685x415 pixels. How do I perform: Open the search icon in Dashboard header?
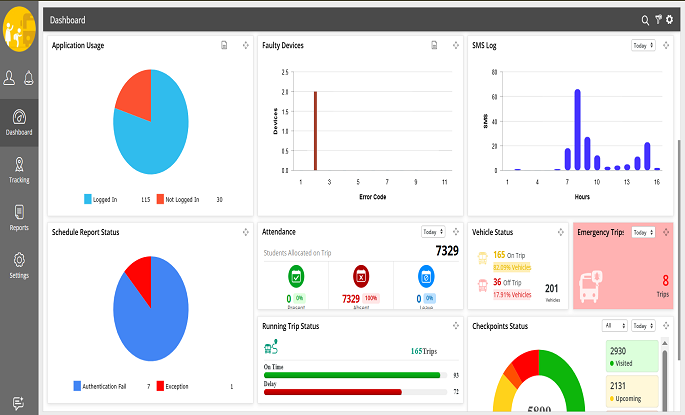tap(645, 20)
